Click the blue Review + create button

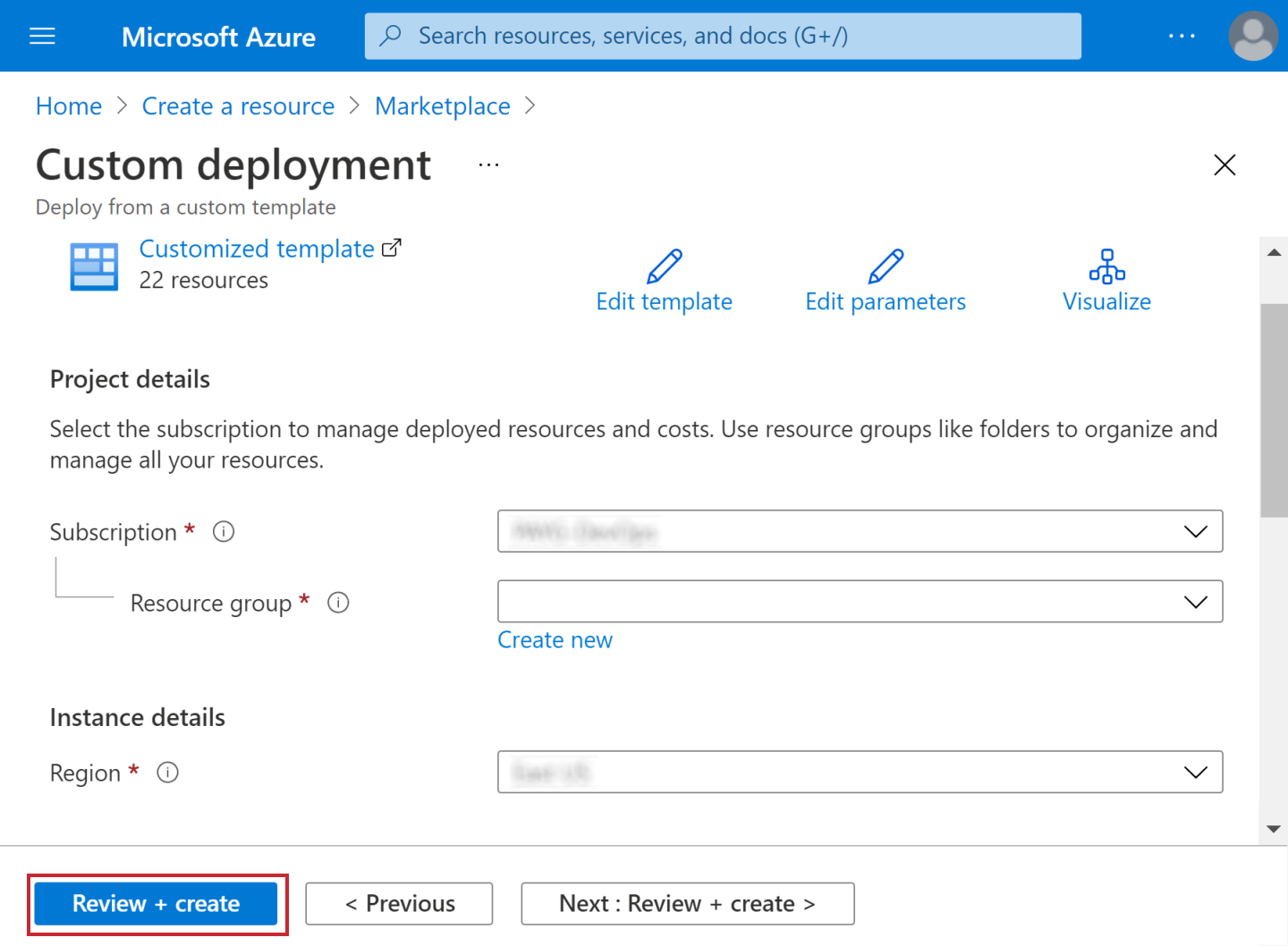pyautogui.click(x=157, y=904)
